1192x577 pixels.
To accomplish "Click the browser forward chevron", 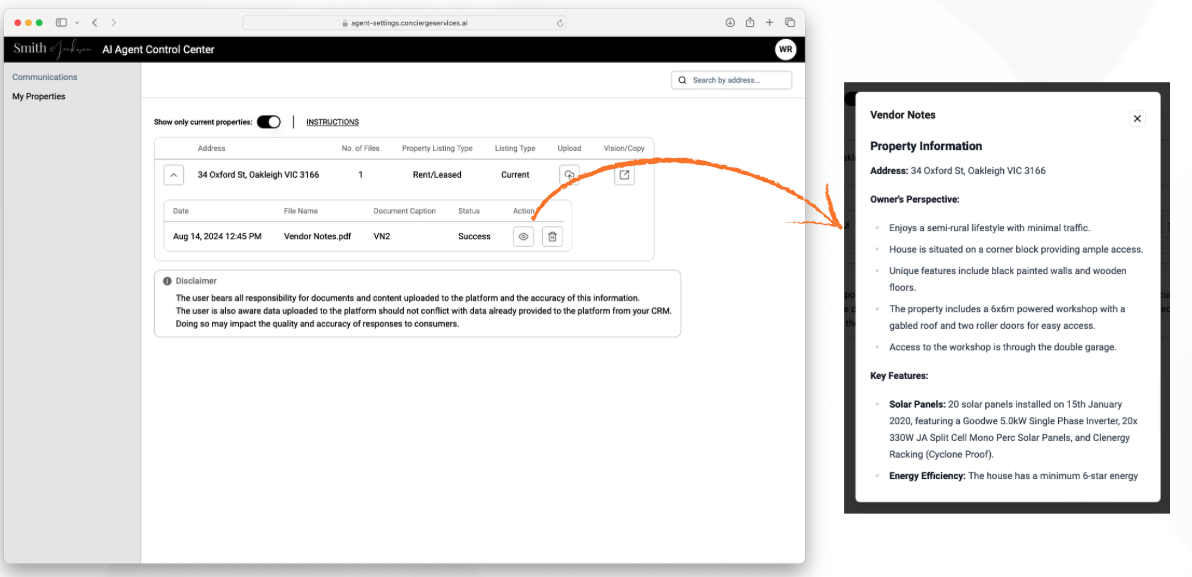I will [113, 21].
